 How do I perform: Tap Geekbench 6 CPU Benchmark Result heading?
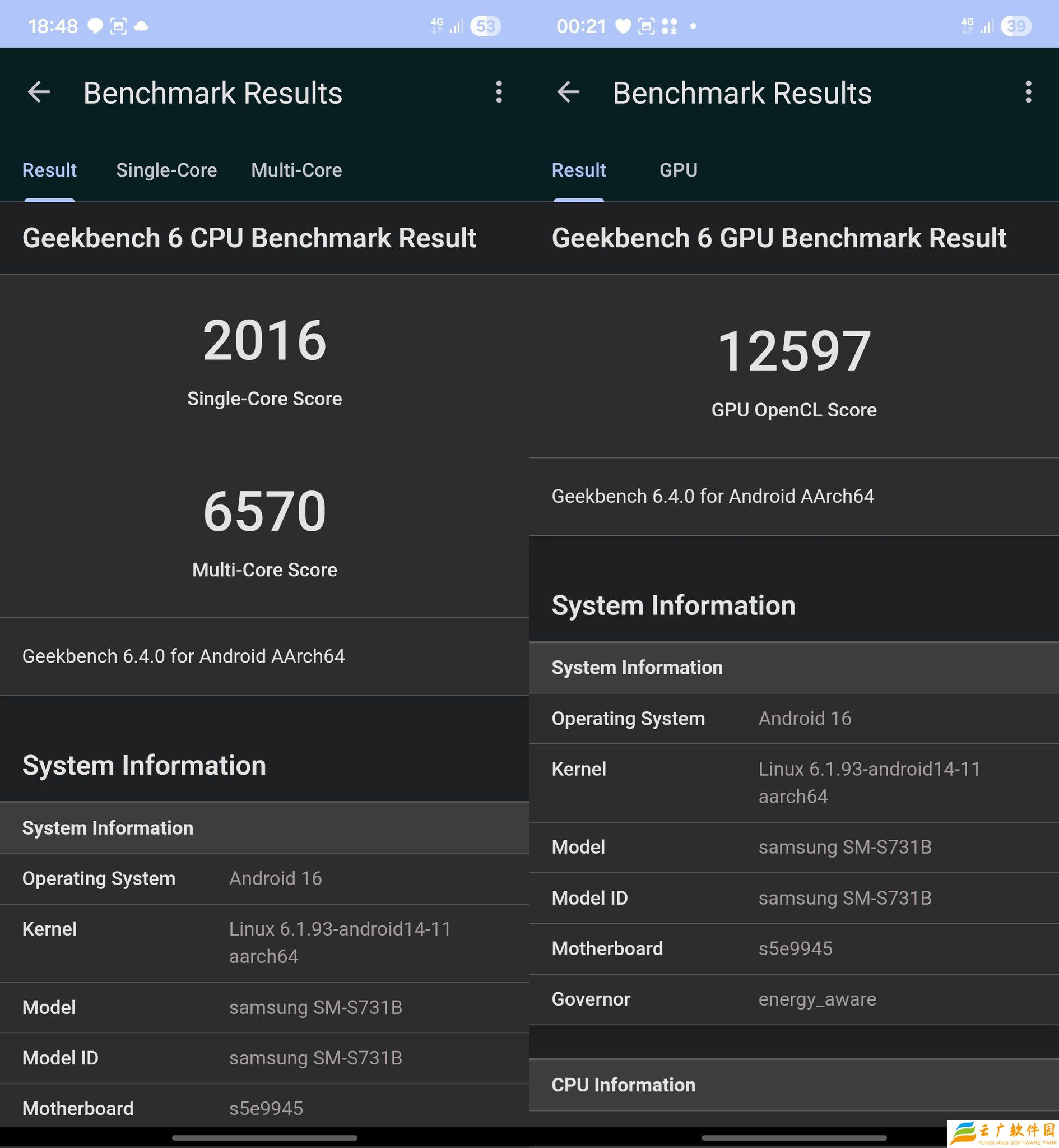click(249, 238)
